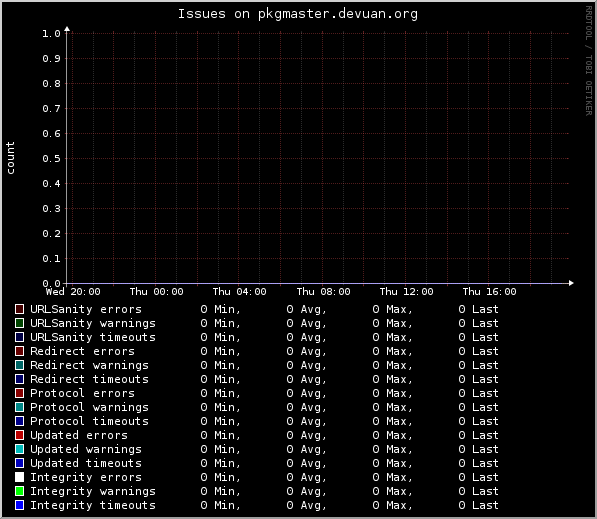This screenshot has height=519, width=597.
Task: Click the Thu 08:00 time axis label
Action: pos(323,292)
